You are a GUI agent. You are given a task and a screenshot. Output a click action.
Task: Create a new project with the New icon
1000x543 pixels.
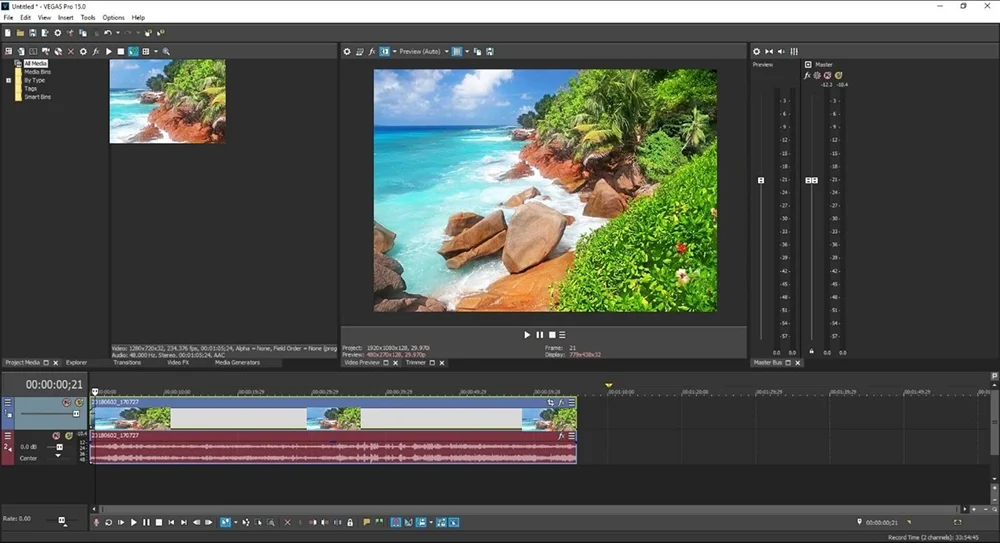(x=8, y=33)
